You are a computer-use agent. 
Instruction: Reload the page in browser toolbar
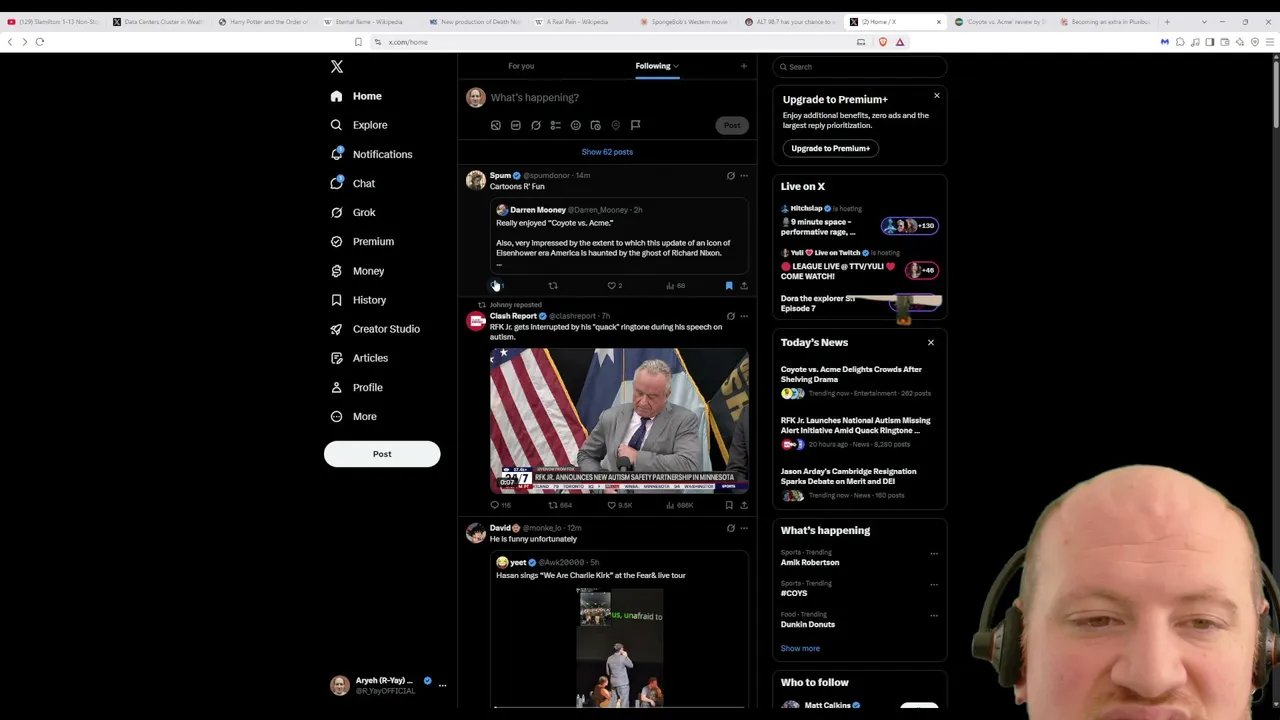click(40, 42)
